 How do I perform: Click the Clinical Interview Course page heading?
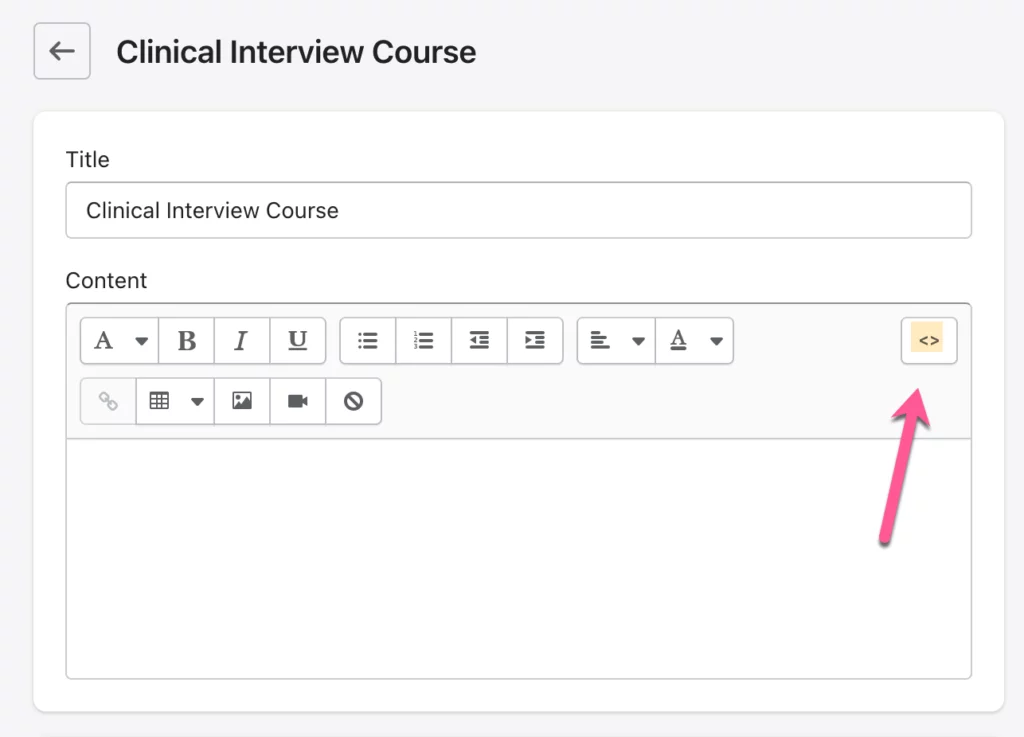(296, 52)
